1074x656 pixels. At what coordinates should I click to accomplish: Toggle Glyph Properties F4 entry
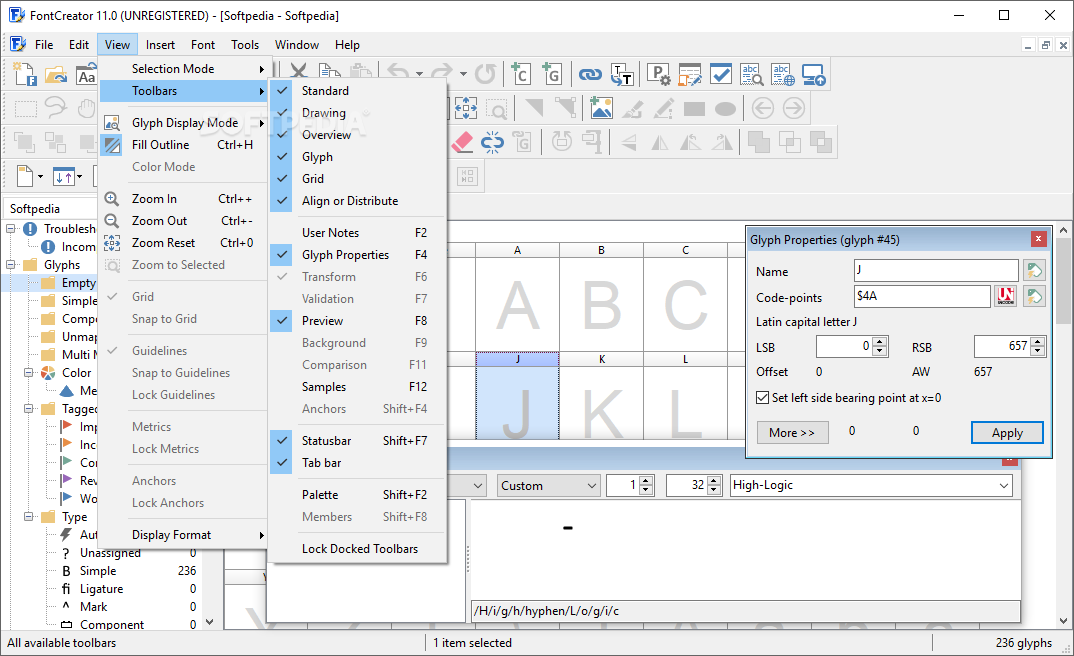coord(357,255)
